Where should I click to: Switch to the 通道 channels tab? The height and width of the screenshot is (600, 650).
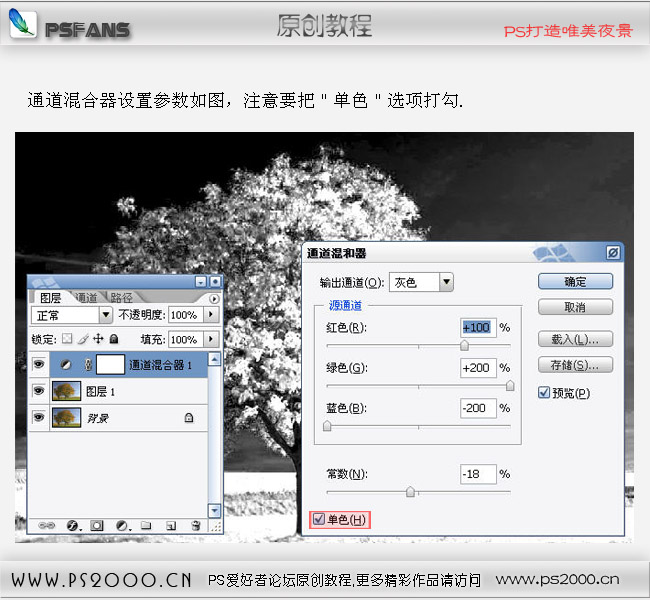(86, 297)
